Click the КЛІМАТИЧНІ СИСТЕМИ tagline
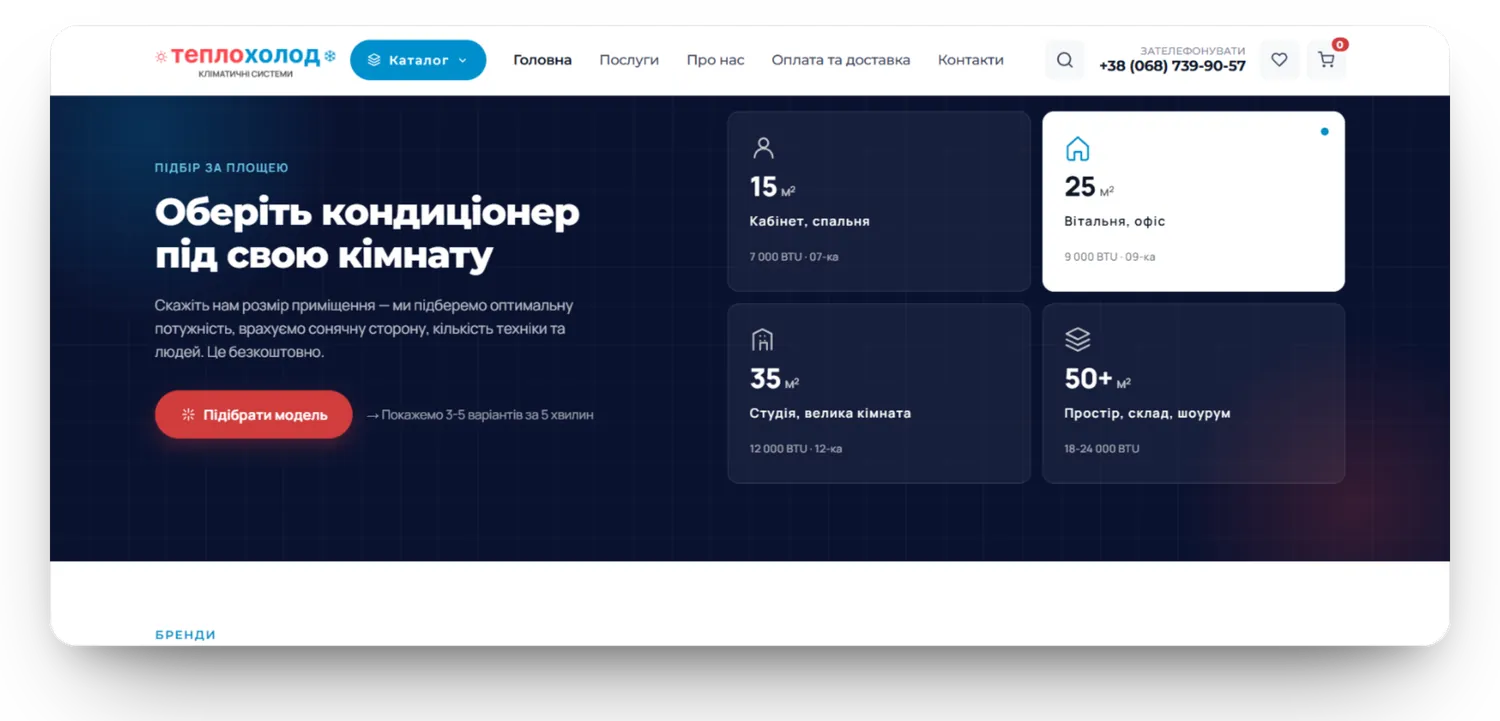 246,74
